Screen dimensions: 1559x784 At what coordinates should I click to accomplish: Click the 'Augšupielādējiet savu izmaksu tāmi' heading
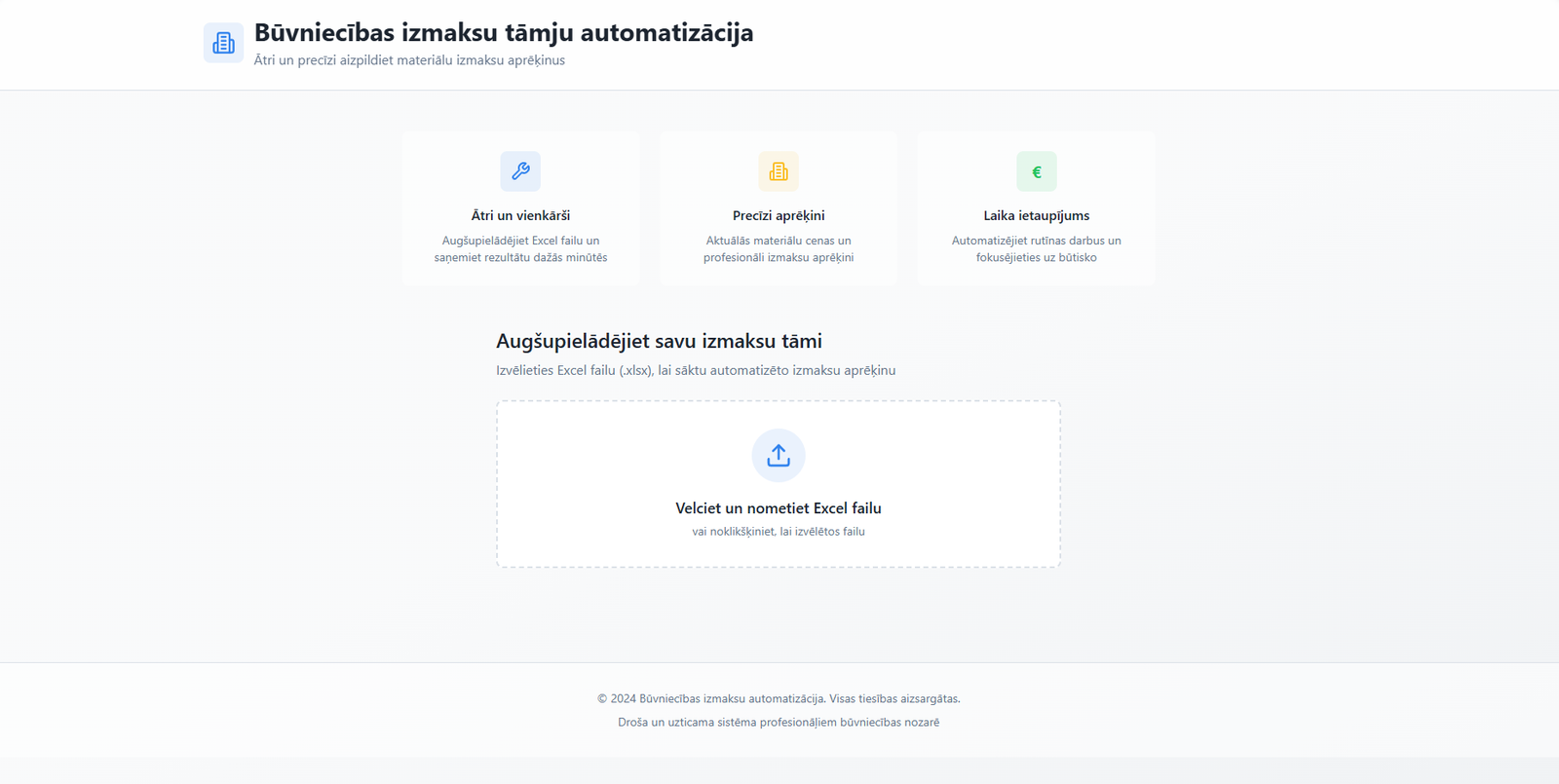click(x=659, y=341)
